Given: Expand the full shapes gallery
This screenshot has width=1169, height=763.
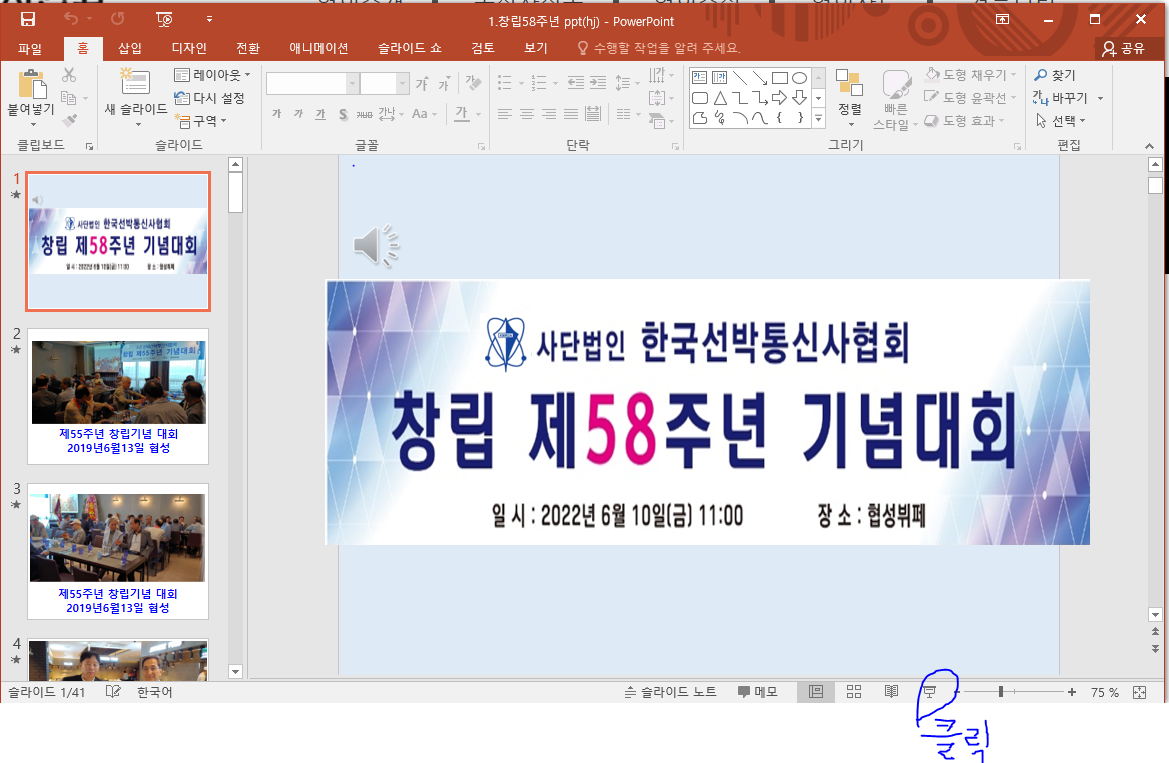Looking at the screenshot, I should point(819,118).
